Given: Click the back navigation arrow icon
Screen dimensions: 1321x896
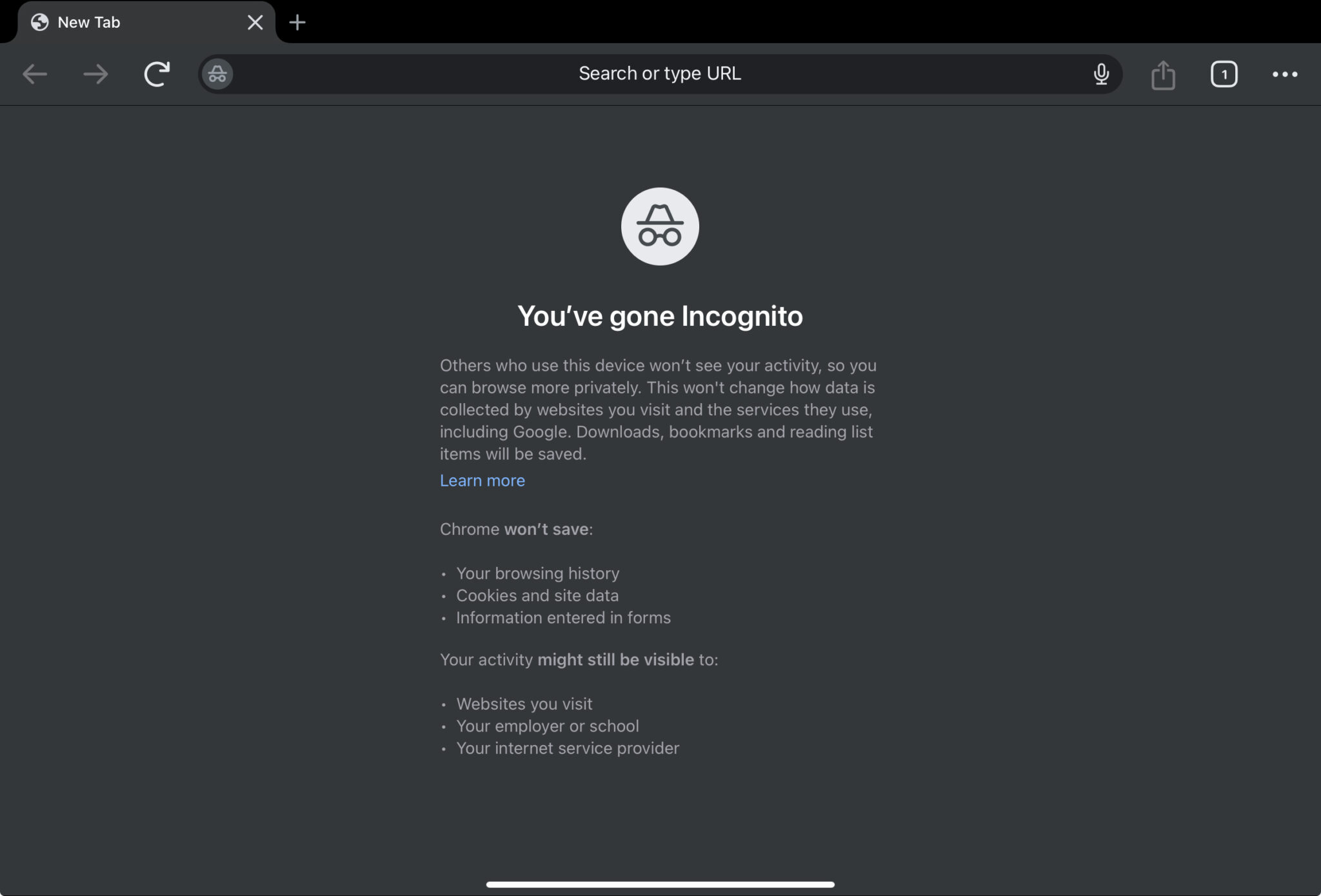Looking at the screenshot, I should pos(36,74).
